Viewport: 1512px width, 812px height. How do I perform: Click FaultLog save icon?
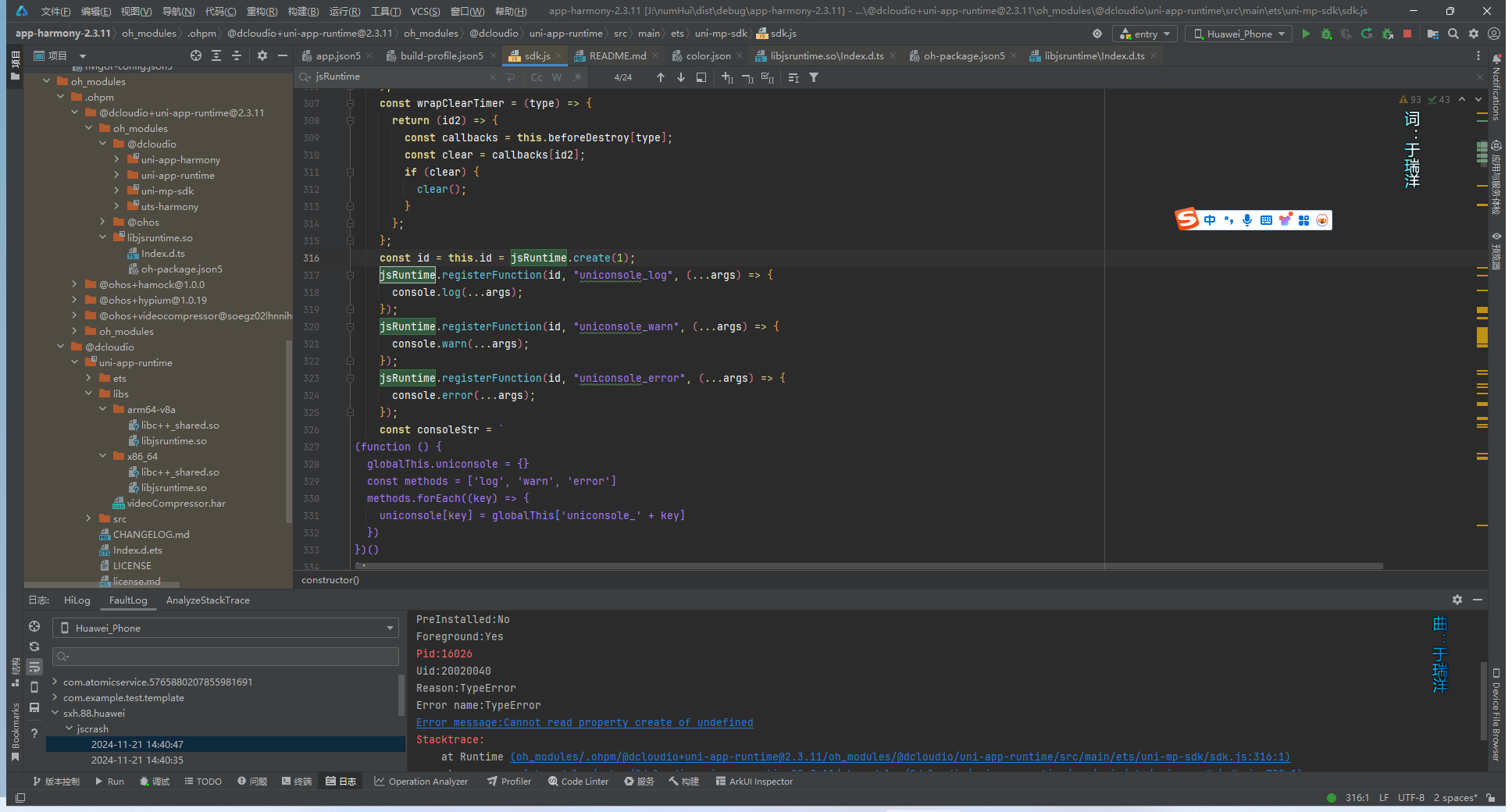pyautogui.click(x=34, y=707)
